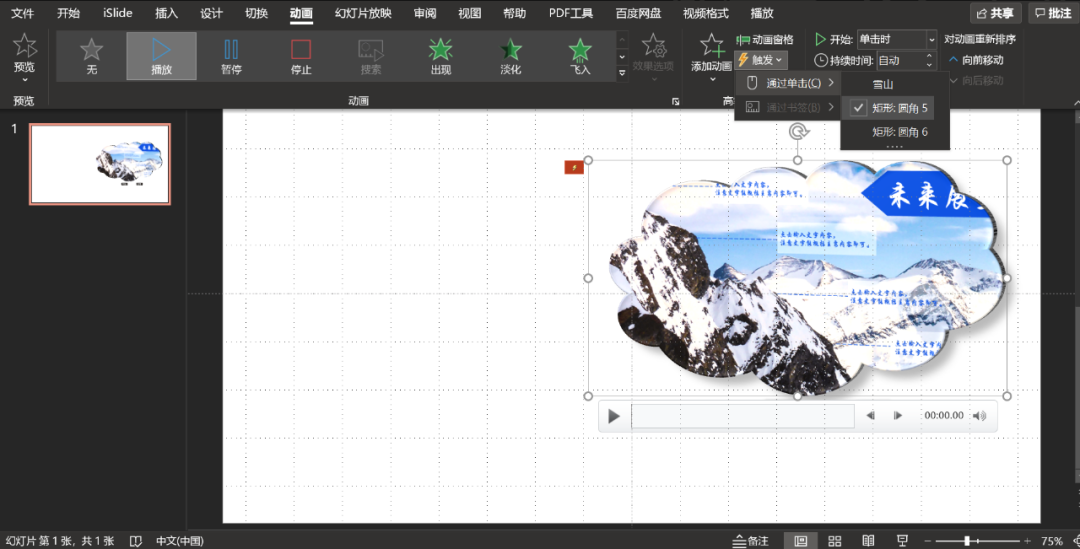Apply the 停止 (Stop) media animation
Viewport: 1080px width, 549px height.
tap(301, 56)
